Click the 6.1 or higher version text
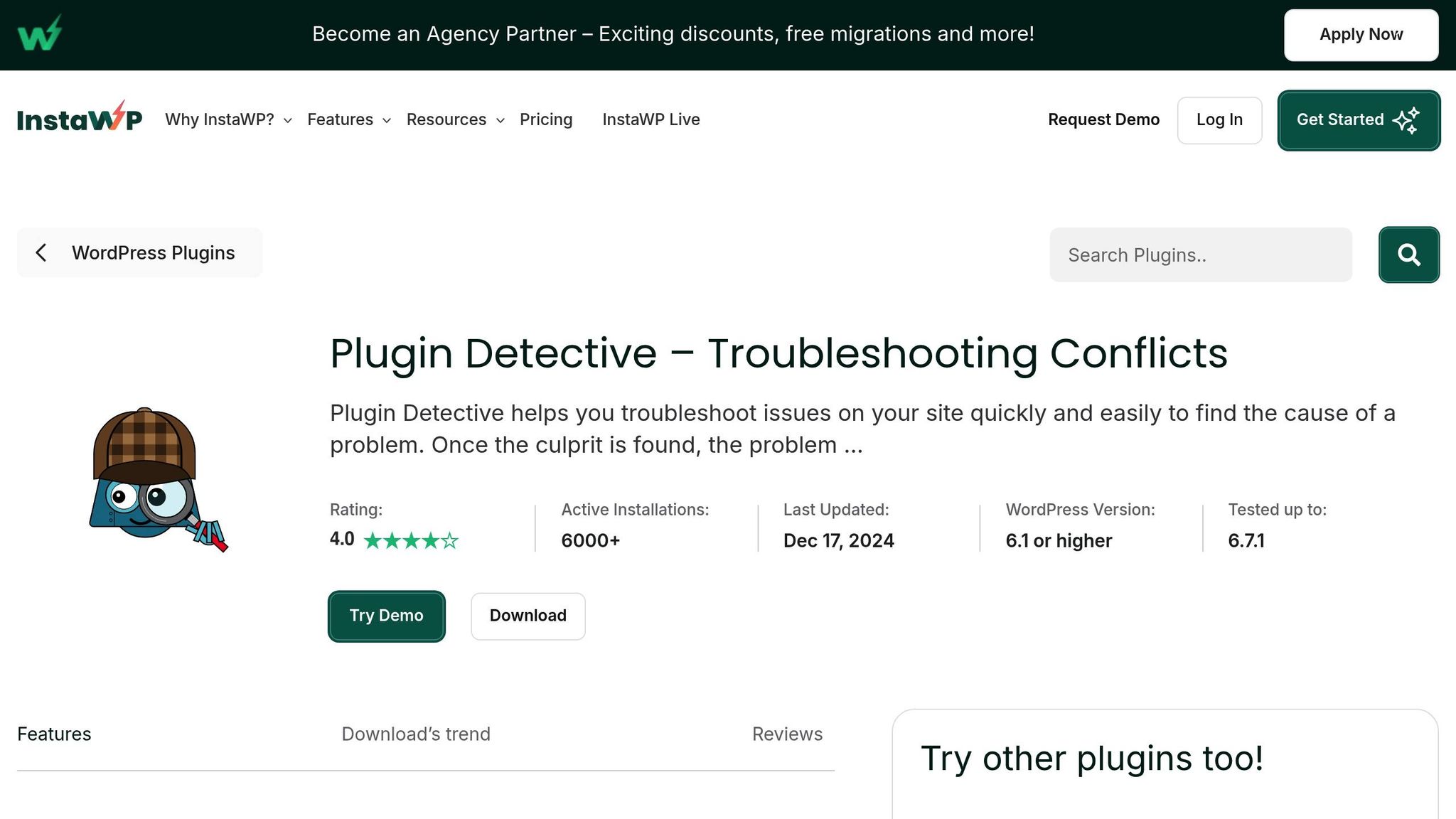 point(1059,540)
